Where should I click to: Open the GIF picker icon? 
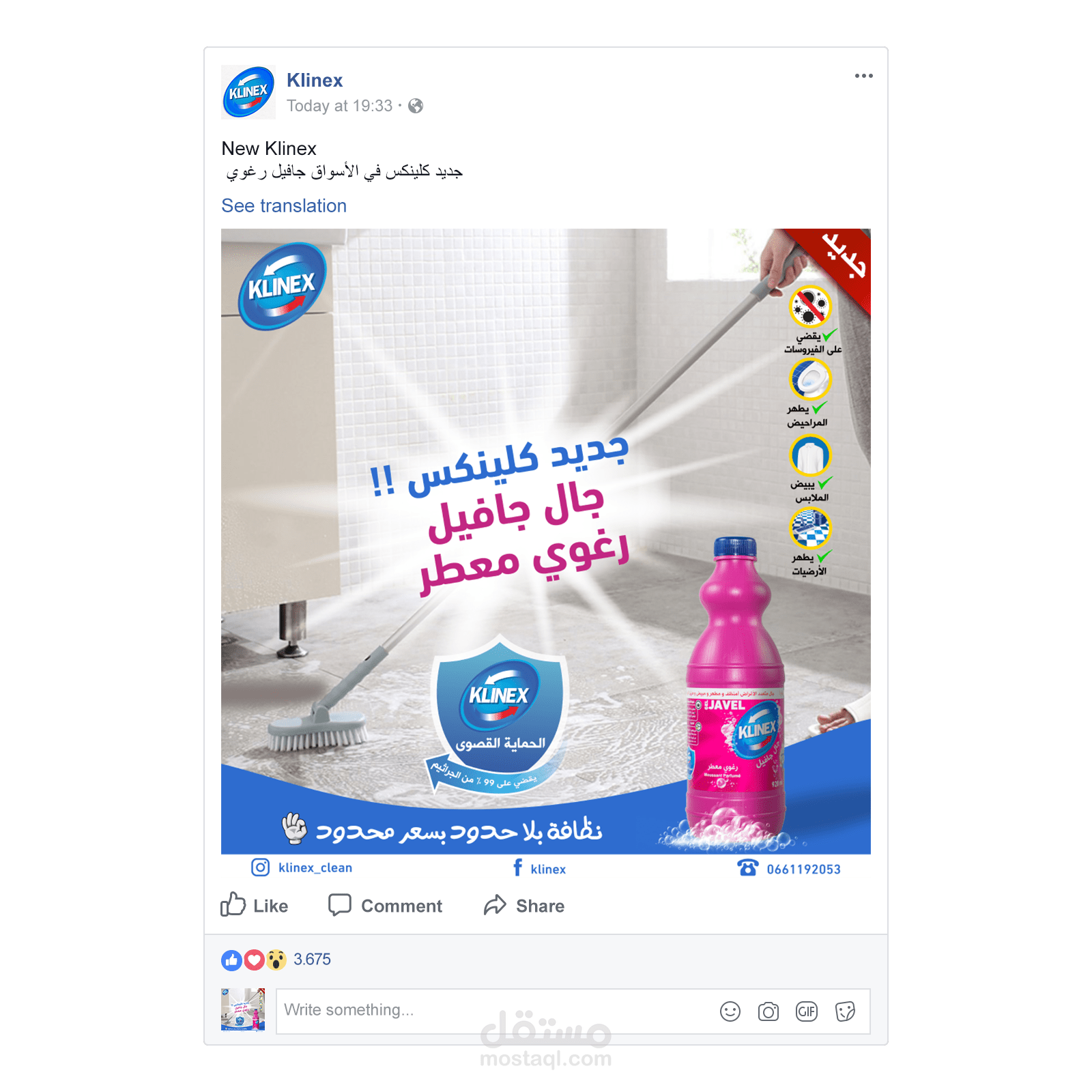click(x=807, y=1011)
